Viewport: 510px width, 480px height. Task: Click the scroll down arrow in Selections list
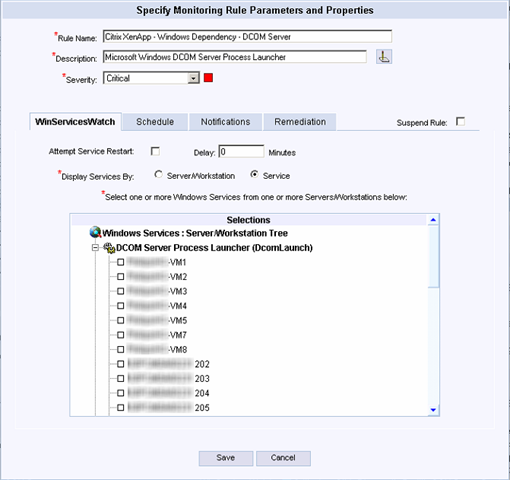pyautogui.click(x=433, y=410)
